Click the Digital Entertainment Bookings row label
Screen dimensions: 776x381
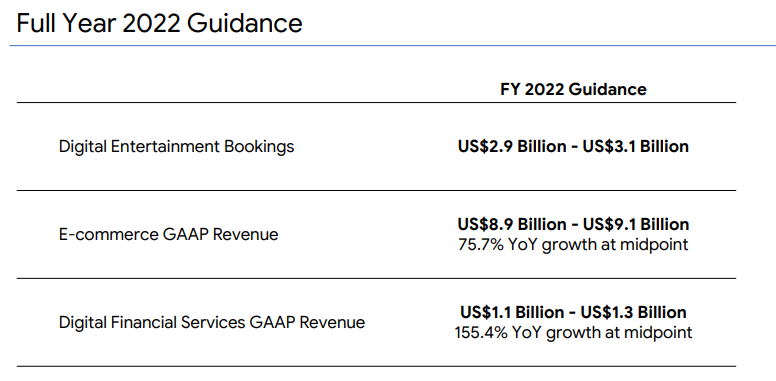pos(177,146)
